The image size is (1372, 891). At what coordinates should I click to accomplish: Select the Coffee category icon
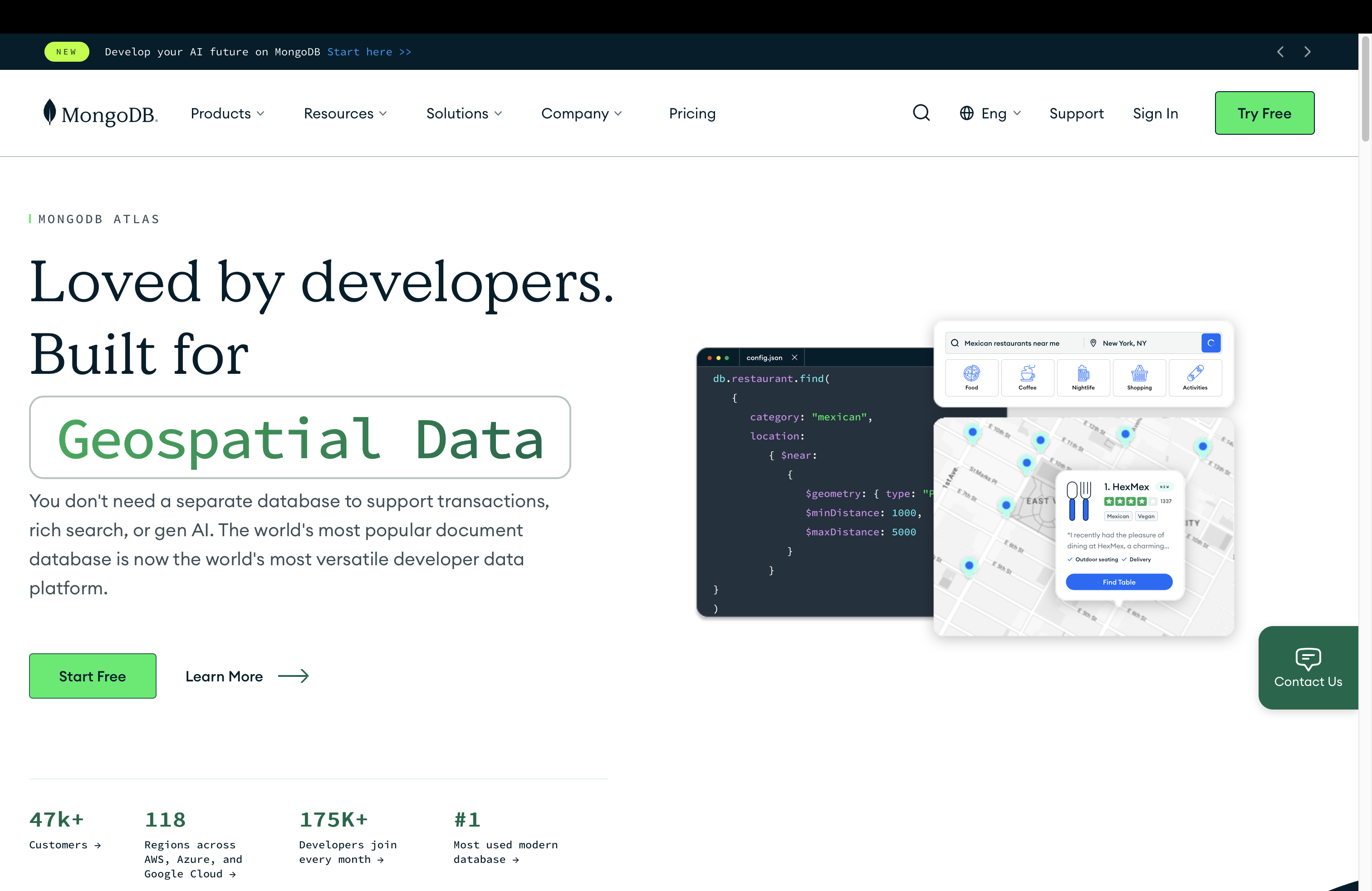[1027, 377]
